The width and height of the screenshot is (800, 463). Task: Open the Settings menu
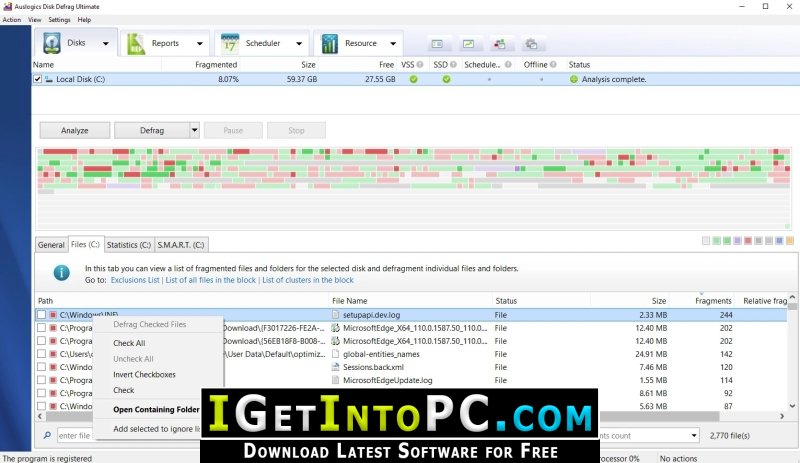[59, 19]
